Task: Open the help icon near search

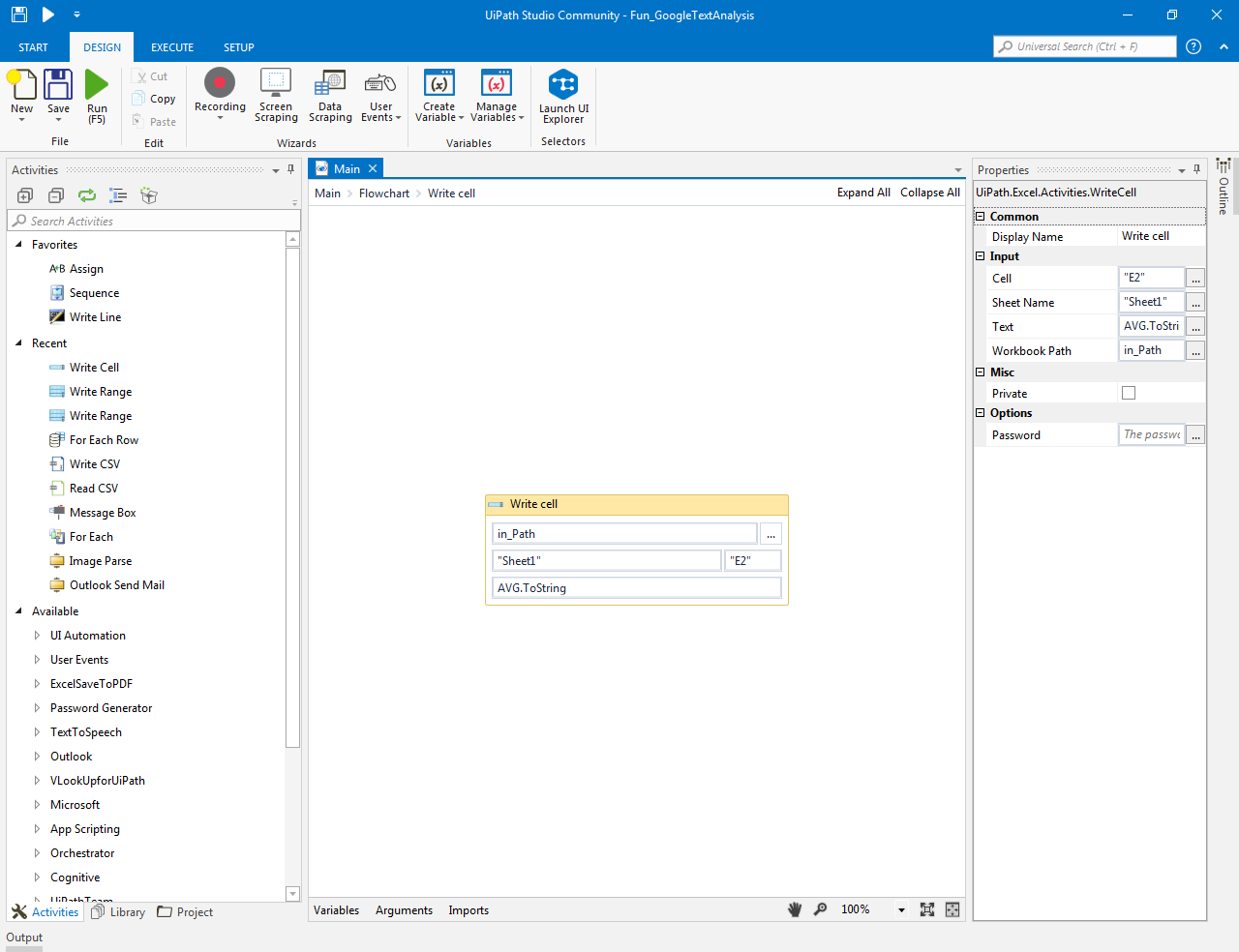Action: point(1194,46)
